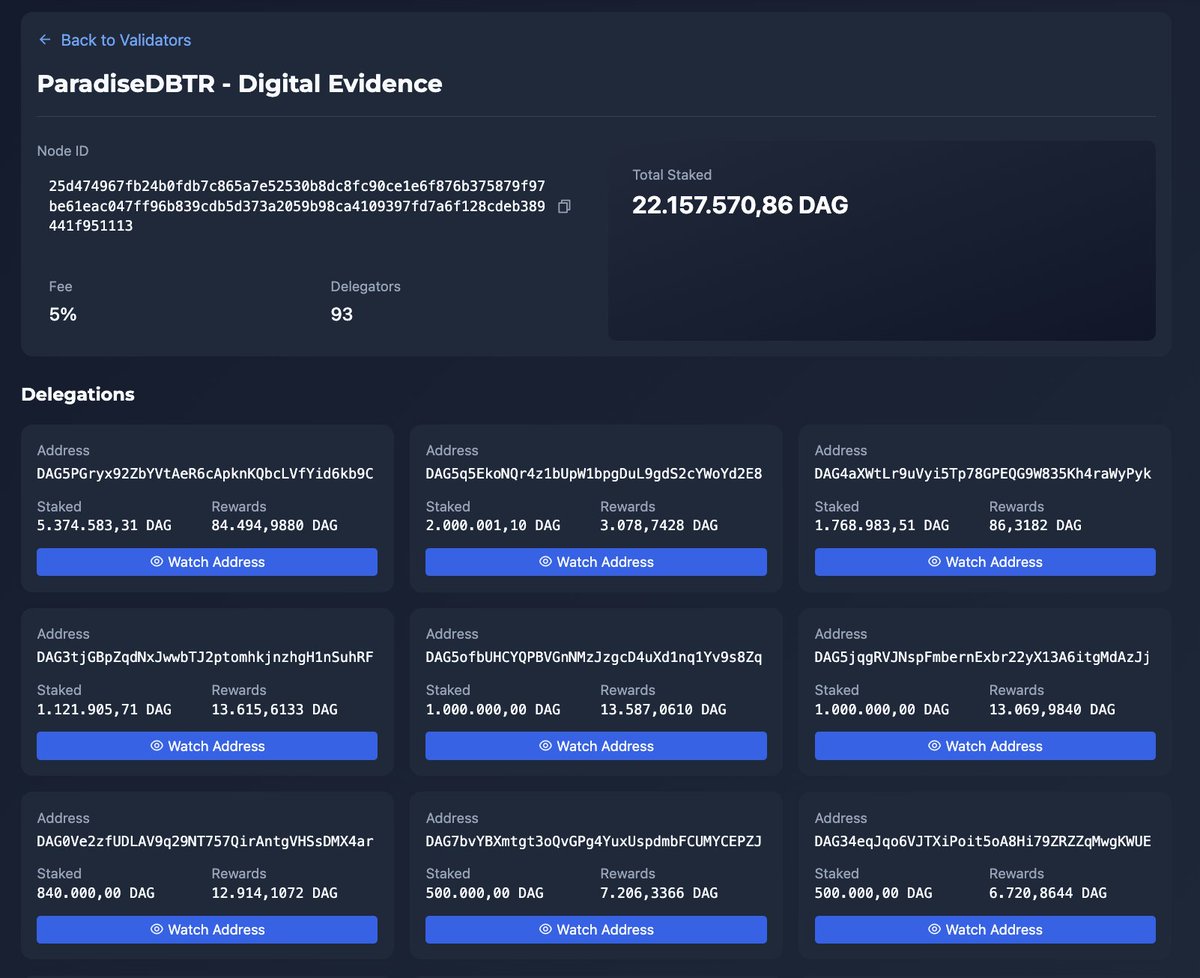This screenshot has height=978, width=1200.
Task: Click rewards amount 13.615,6133 DAG
Action: (275, 709)
